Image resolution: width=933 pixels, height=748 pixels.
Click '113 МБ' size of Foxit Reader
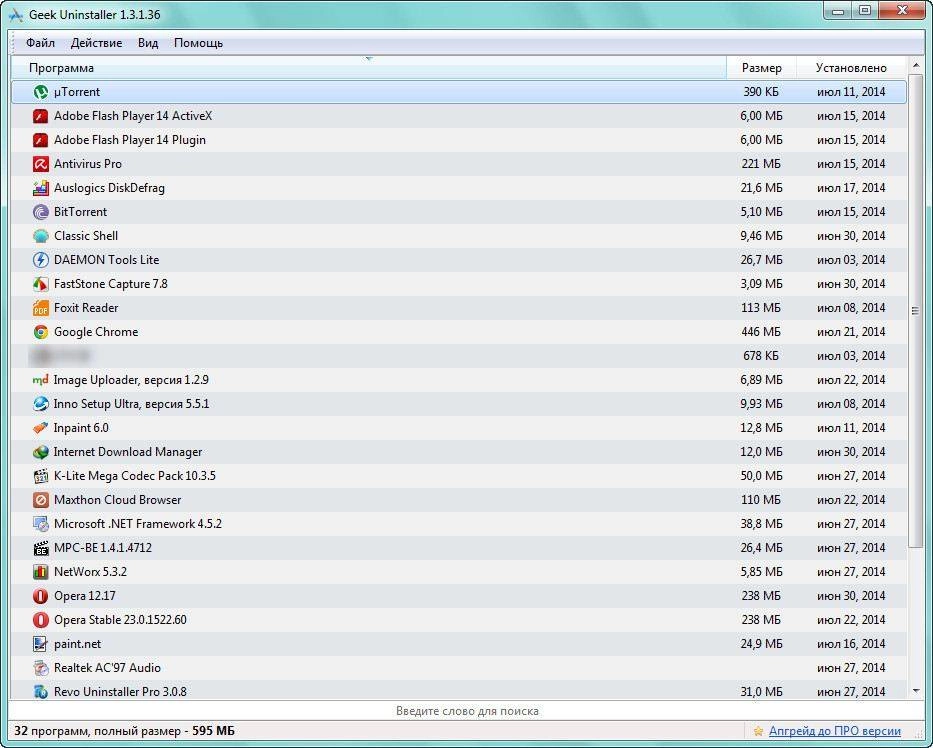tap(761, 308)
